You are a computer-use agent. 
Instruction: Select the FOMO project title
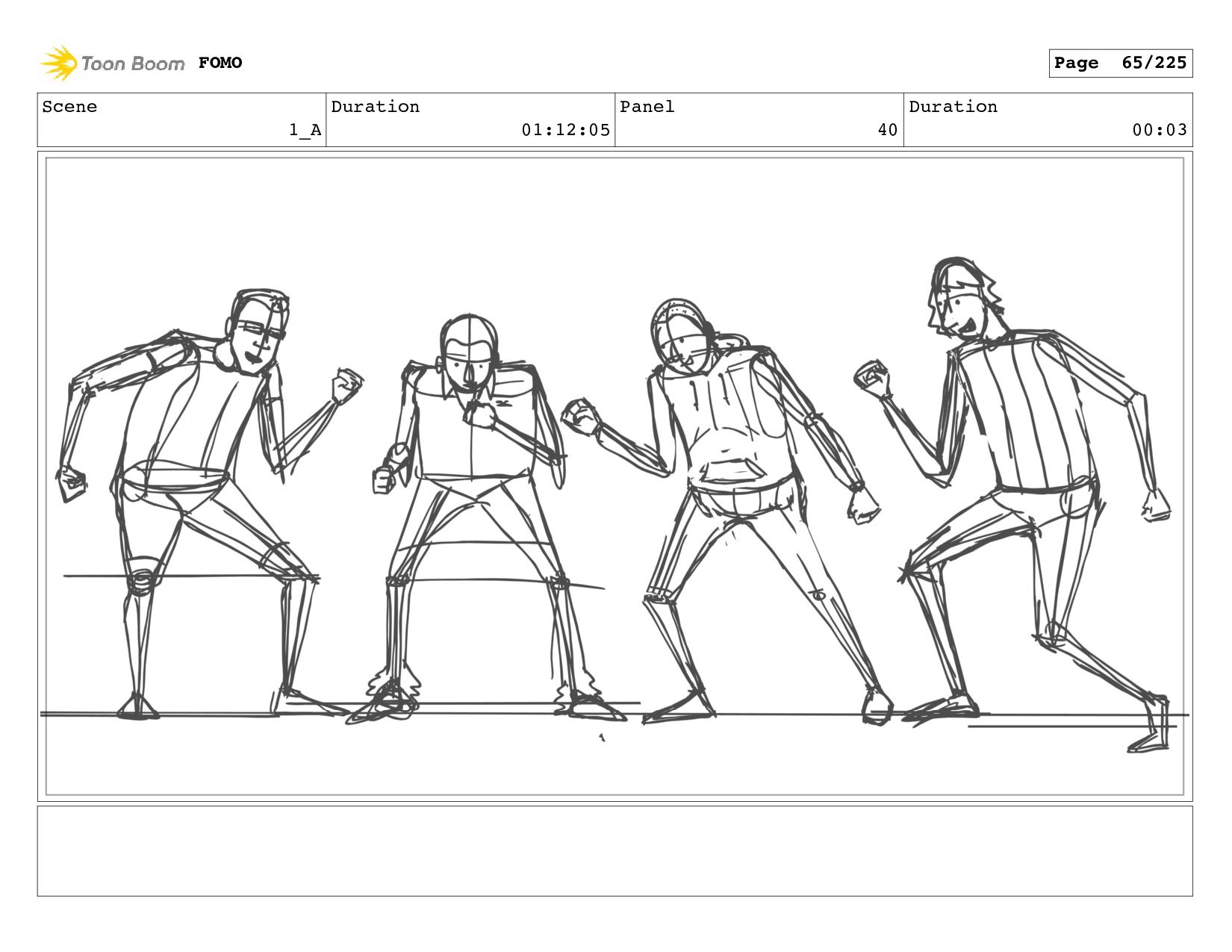(x=220, y=63)
